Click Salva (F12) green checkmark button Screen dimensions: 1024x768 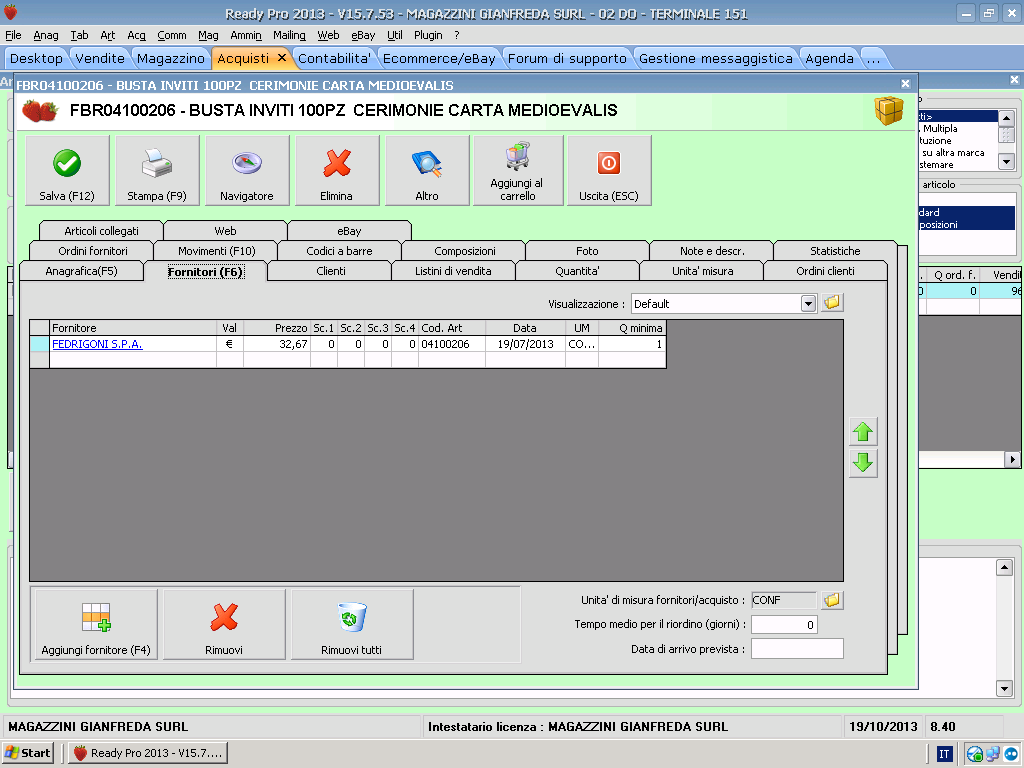coord(67,170)
